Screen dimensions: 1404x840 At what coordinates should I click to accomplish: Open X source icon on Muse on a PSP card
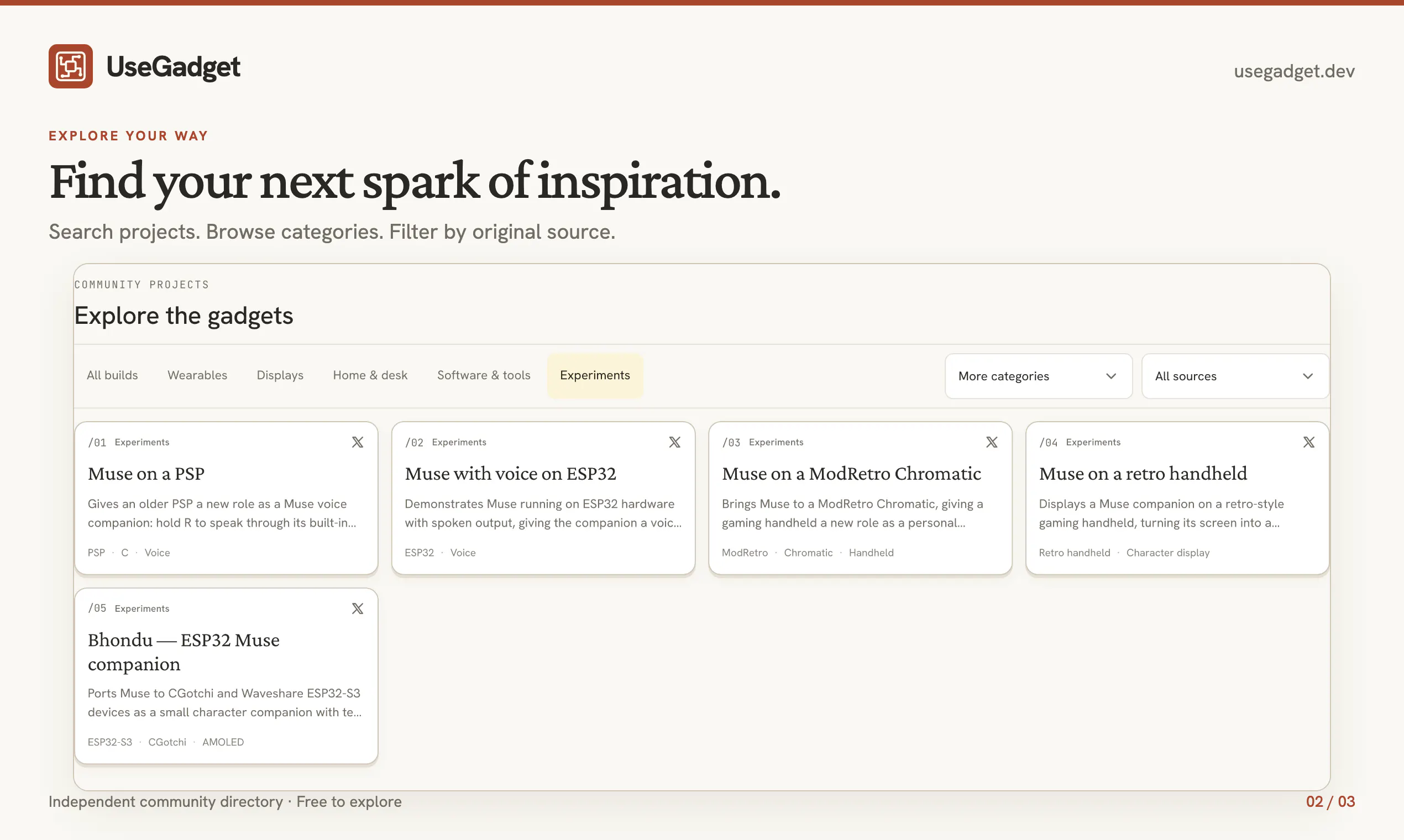coord(357,442)
